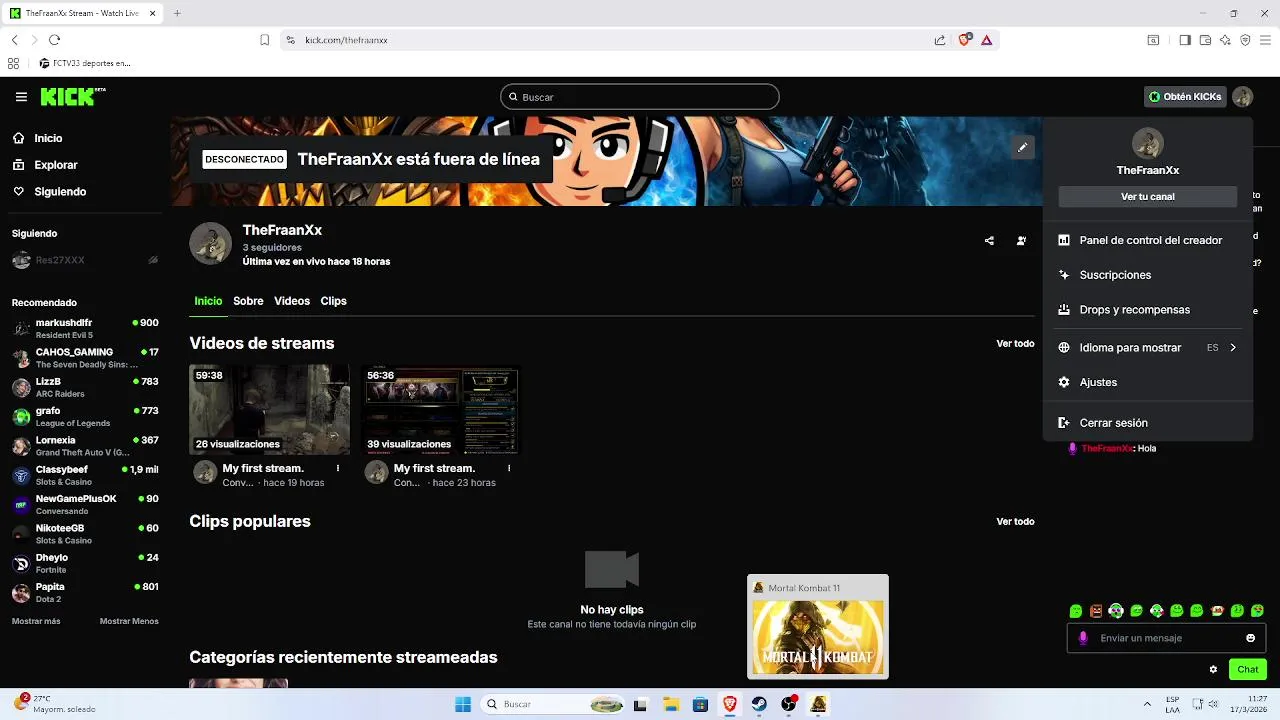Expand Idioma para mostrar submenu
The height and width of the screenshot is (720, 1280).
pos(1147,348)
